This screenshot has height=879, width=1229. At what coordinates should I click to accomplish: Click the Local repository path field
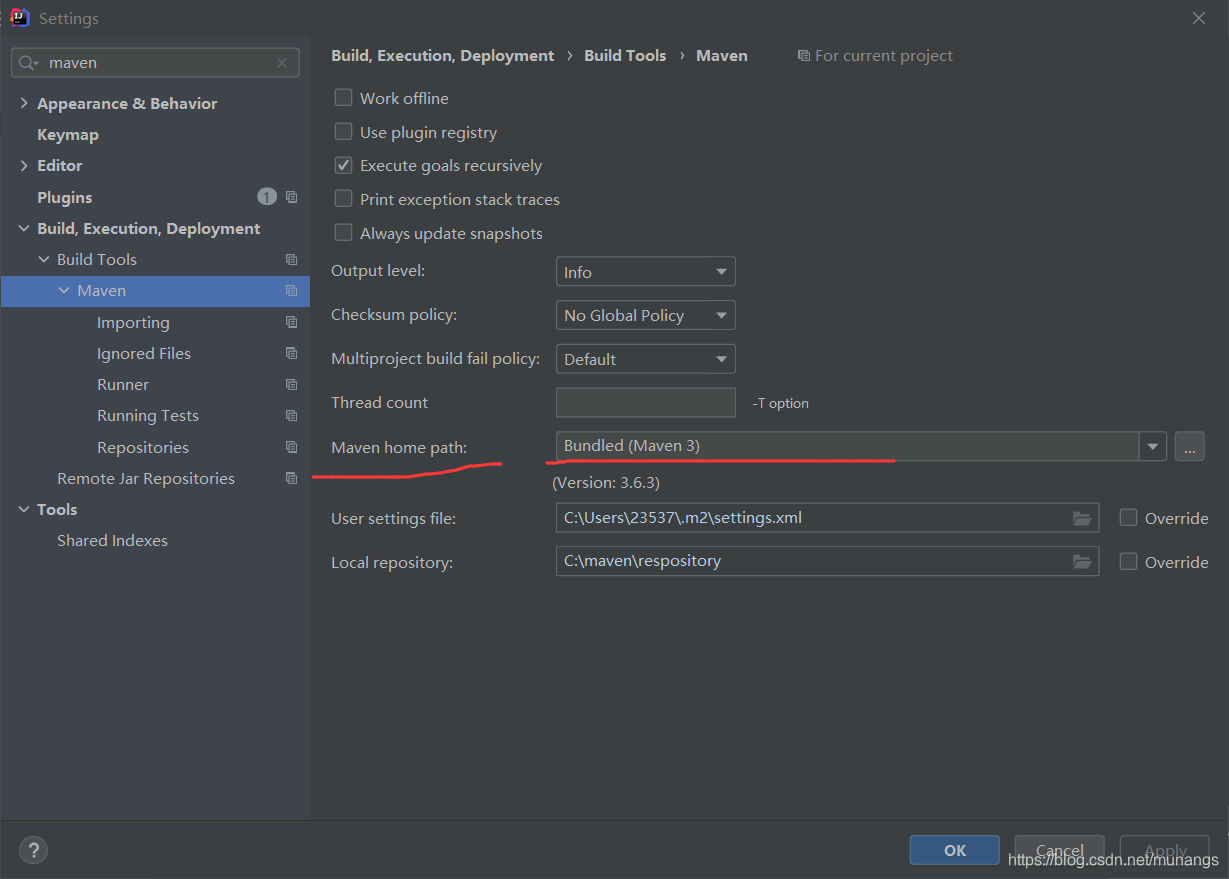point(827,561)
